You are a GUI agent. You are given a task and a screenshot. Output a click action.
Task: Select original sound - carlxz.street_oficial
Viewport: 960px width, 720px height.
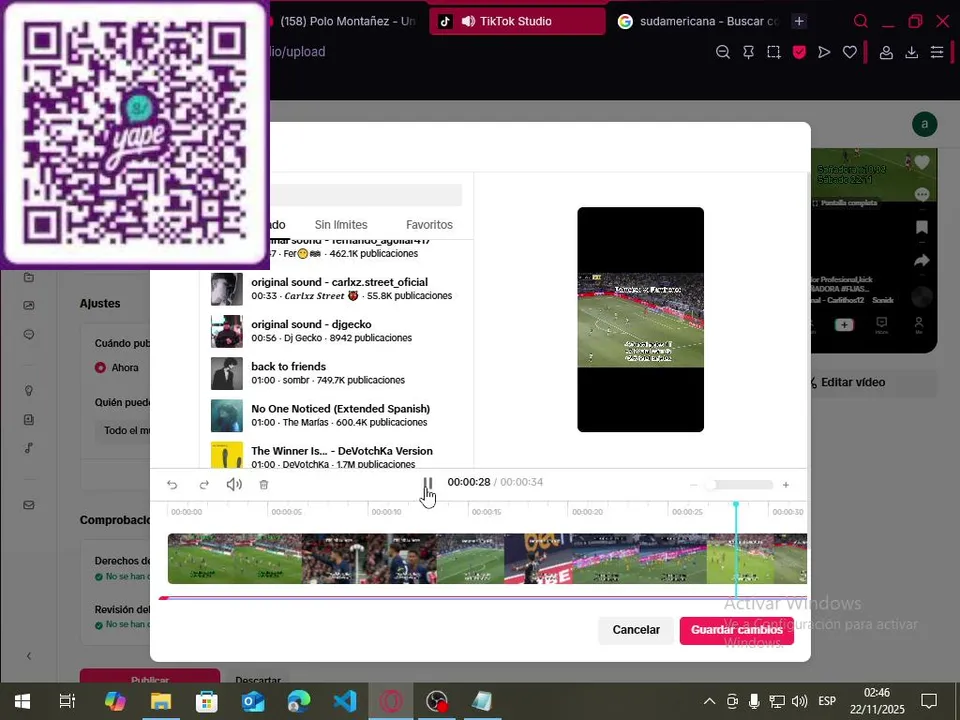(336, 289)
